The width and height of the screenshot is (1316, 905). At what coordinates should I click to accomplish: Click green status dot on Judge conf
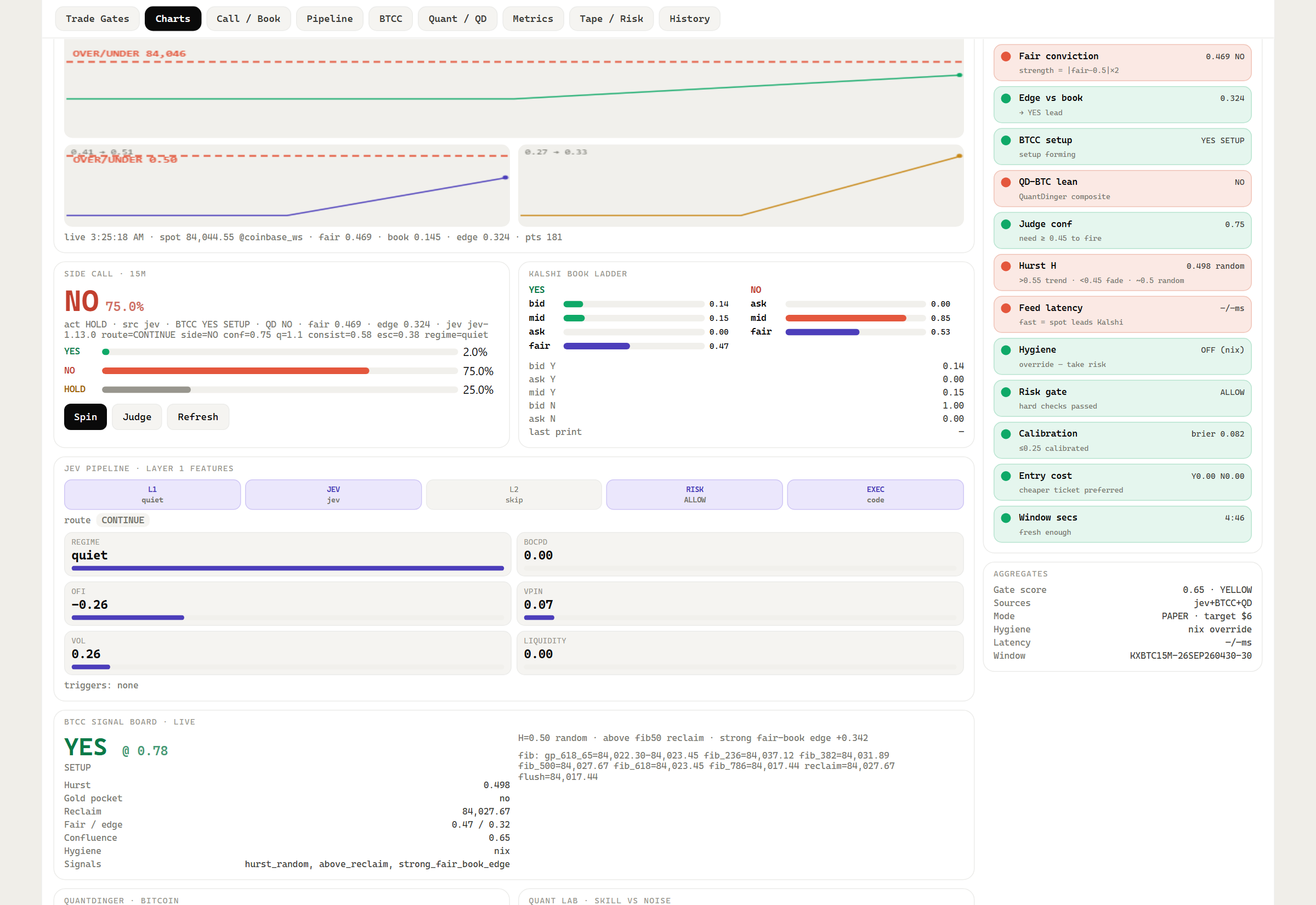(1006, 224)
